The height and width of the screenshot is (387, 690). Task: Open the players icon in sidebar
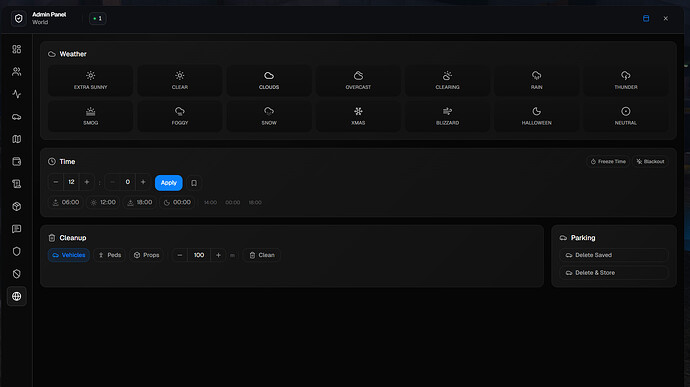[17, 72]
